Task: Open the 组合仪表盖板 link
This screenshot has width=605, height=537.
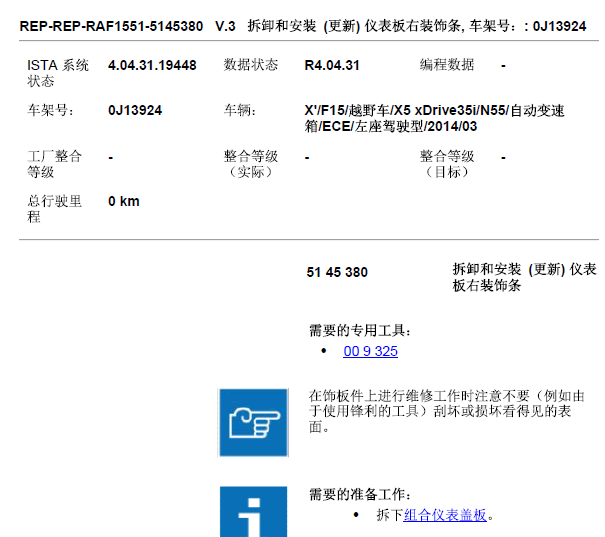Action: 445,515
